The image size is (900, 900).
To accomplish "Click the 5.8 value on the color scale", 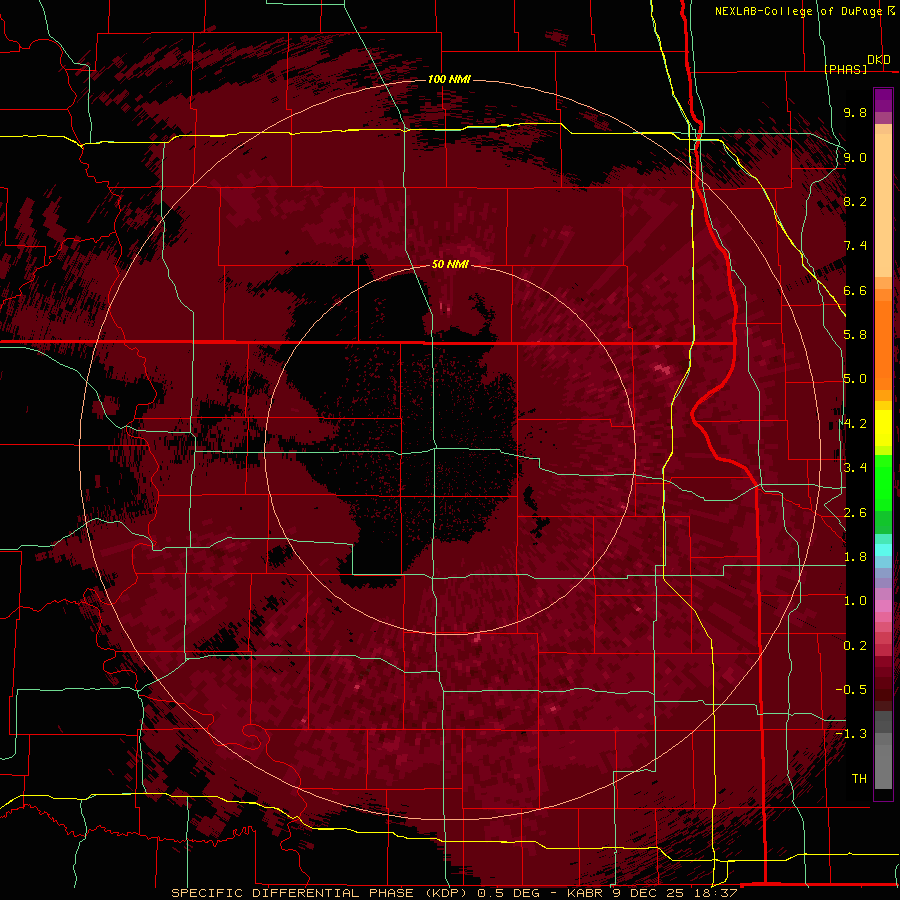I will (x=855, y=335).
